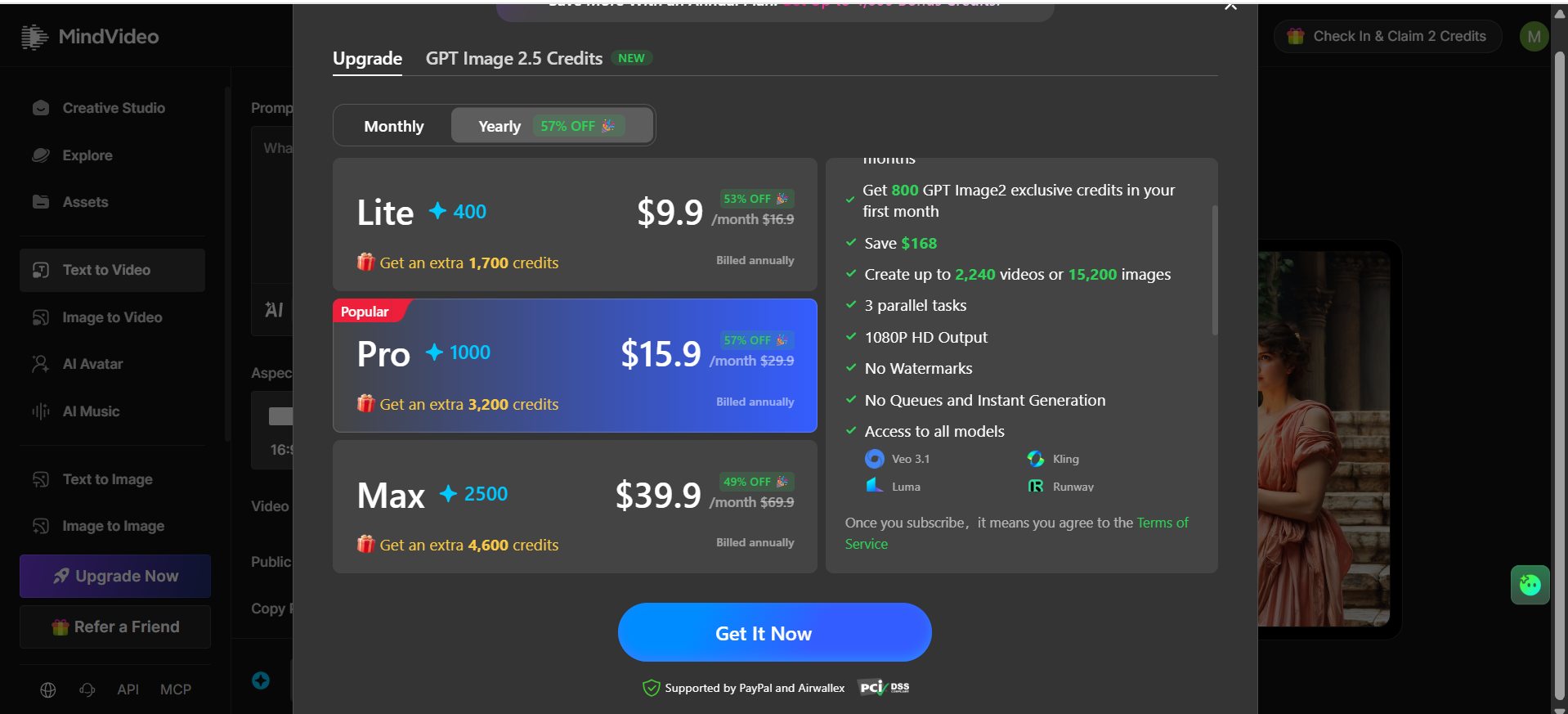This screenshot has width=1568, height=714.
Task: Click the features list scrollbar
Action: click(1215, 270)
